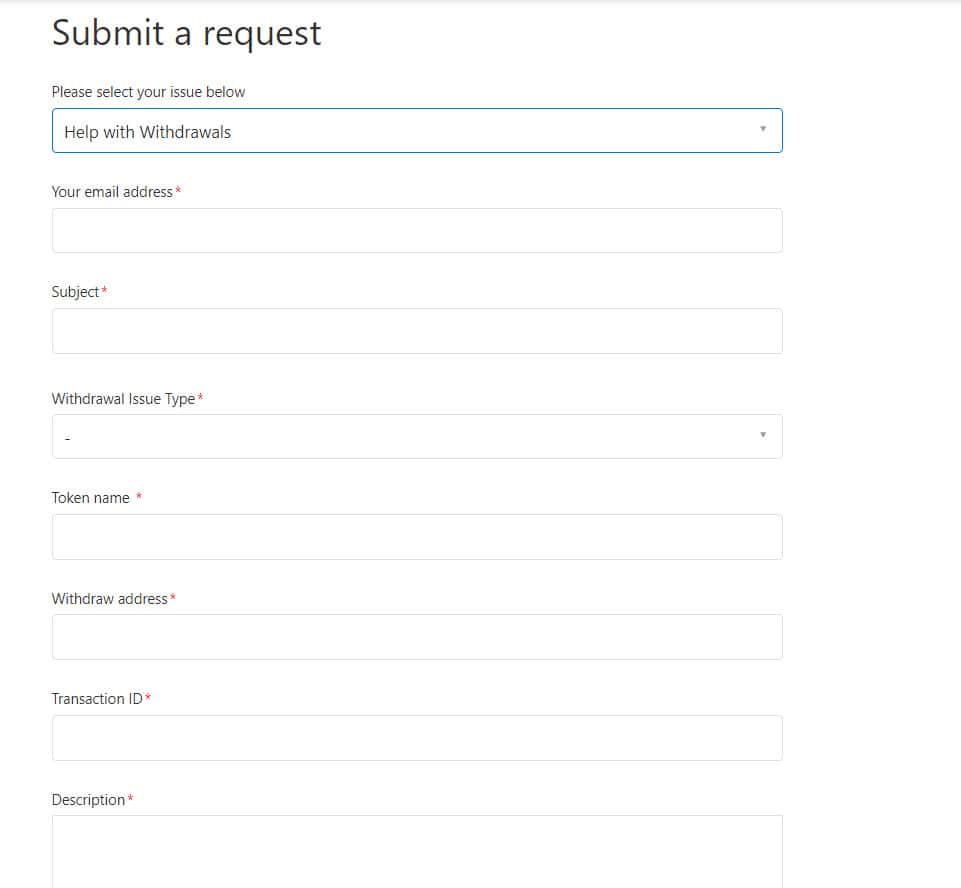
Task: Click inside the Description text area
Action: pyautogui.click(x=417, y=850)
